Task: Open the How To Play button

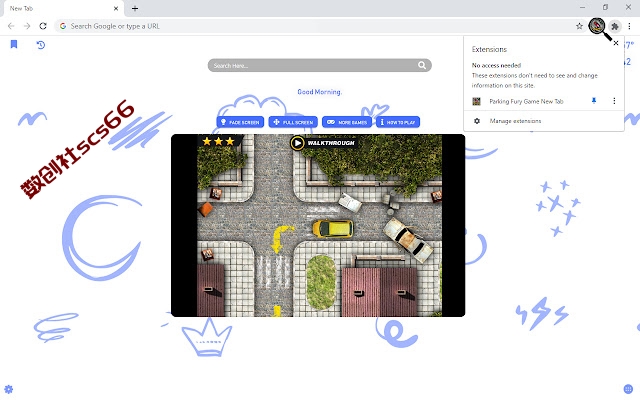Action: pos(398,122)
